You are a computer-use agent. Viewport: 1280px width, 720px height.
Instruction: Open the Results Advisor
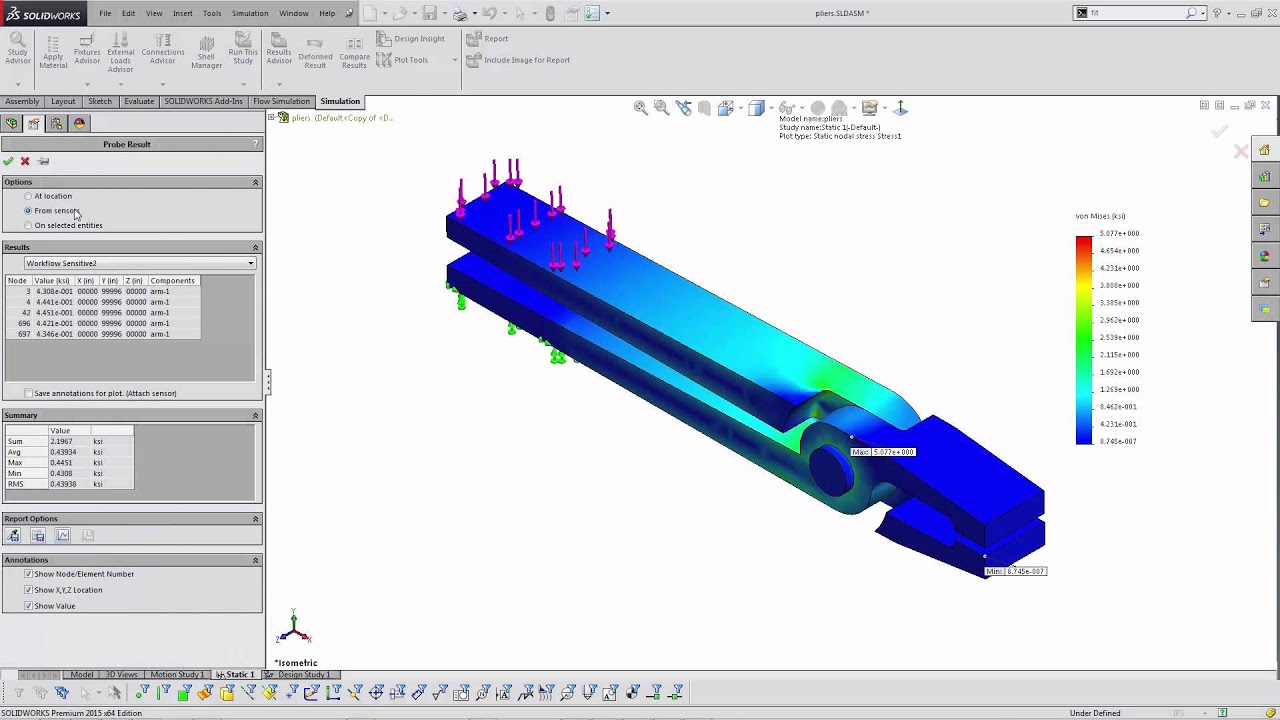point(279,50)
